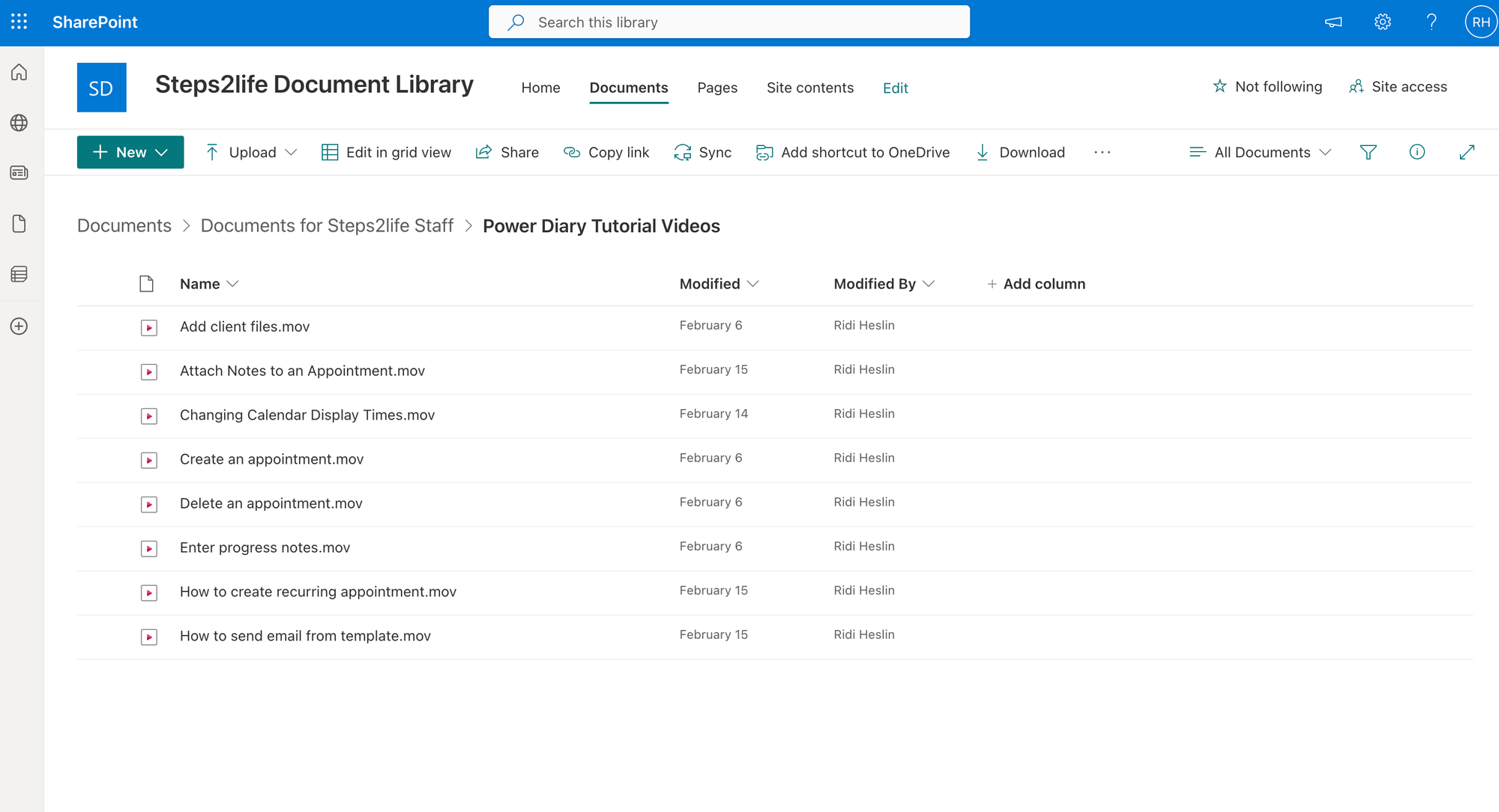
Task: Click Add shortcut to OneDrive
Action: 853,152
